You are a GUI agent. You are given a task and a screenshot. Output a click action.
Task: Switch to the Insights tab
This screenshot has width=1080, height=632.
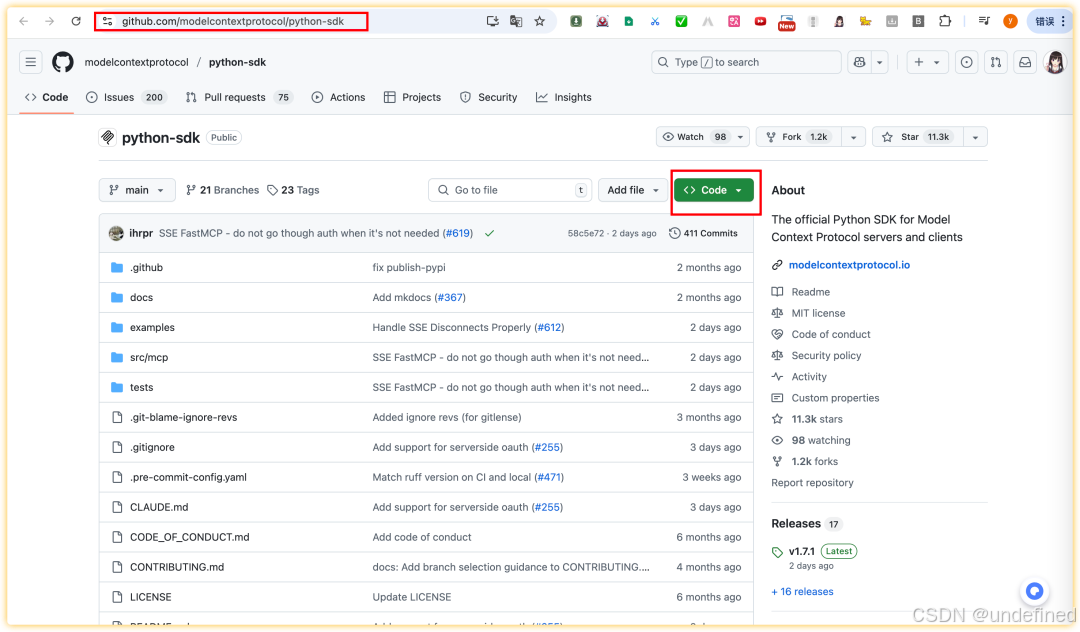(x=563, y=97)
